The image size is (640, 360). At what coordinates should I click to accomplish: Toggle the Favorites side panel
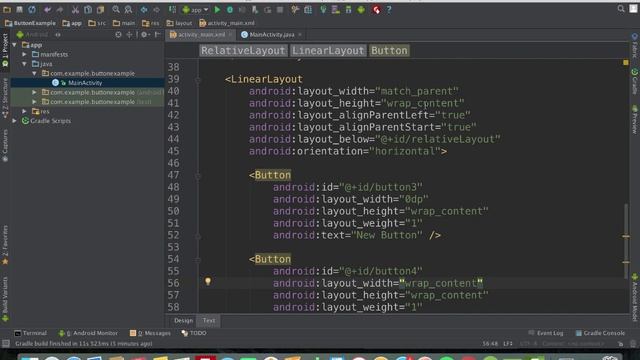5,245
